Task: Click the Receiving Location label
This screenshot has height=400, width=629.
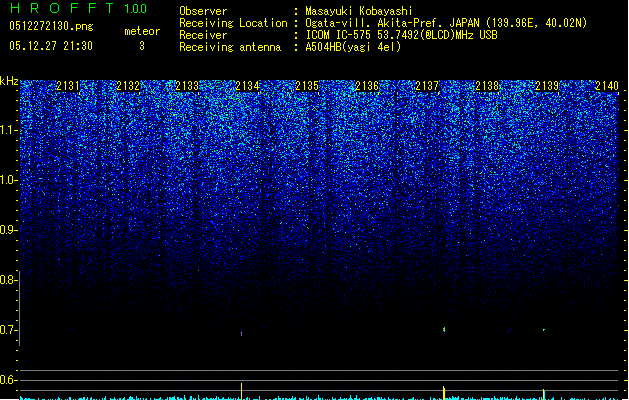Action: pyautogui.click(x=233, y=23)
